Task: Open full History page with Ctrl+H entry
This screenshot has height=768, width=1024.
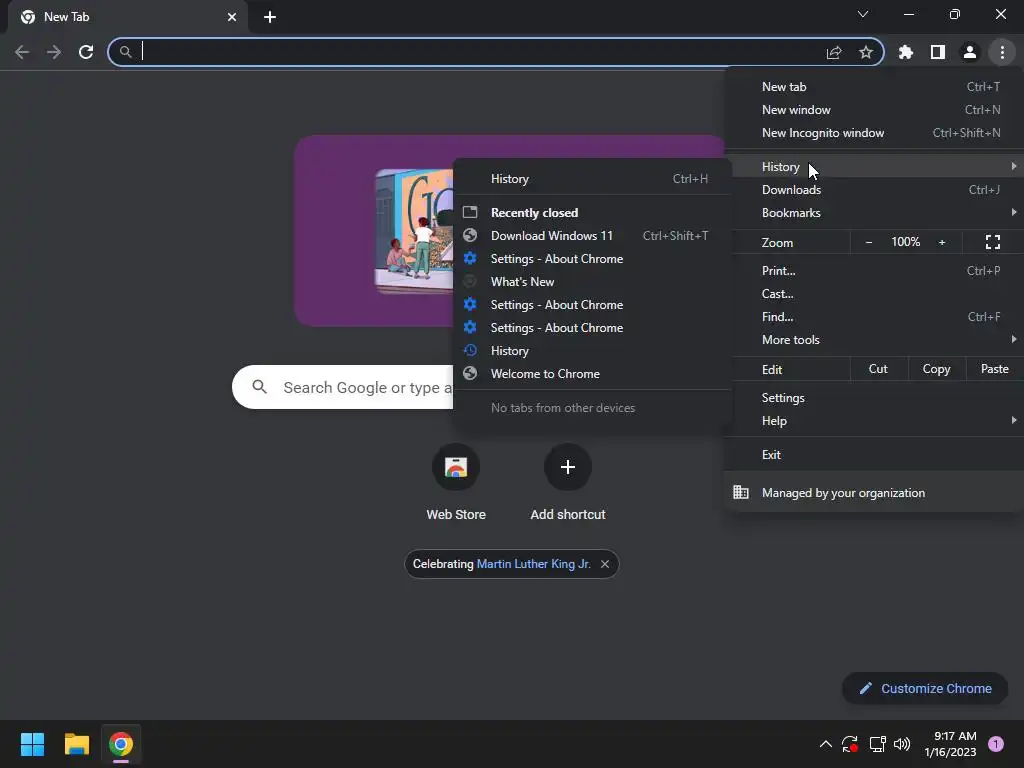Action: click(592, 179)
